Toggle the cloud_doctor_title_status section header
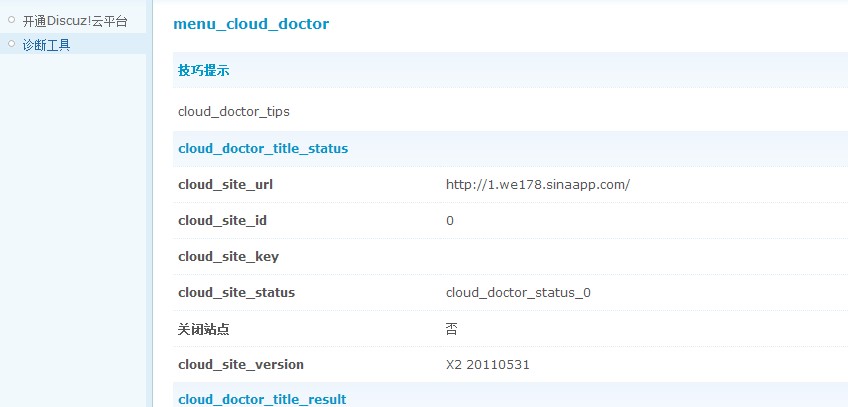The height and width of the screenshot is (407, 848). (x=263, y=148)
